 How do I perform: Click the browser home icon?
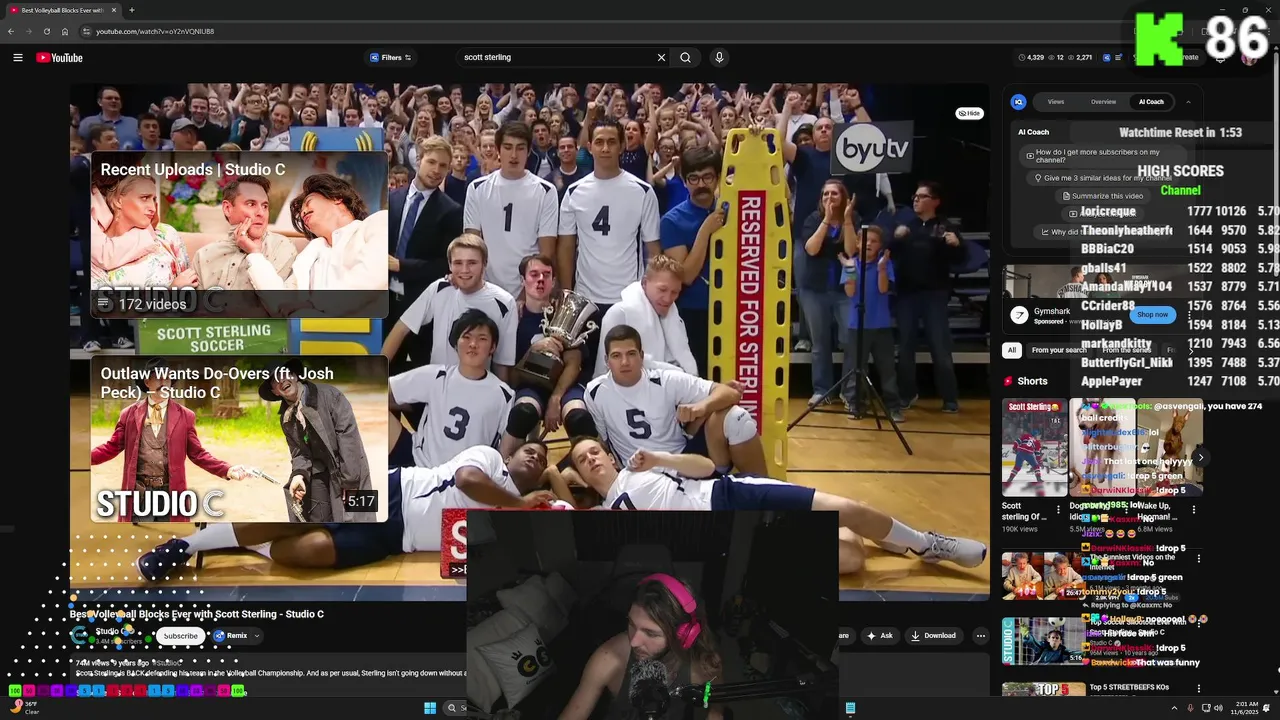[65, 31]
